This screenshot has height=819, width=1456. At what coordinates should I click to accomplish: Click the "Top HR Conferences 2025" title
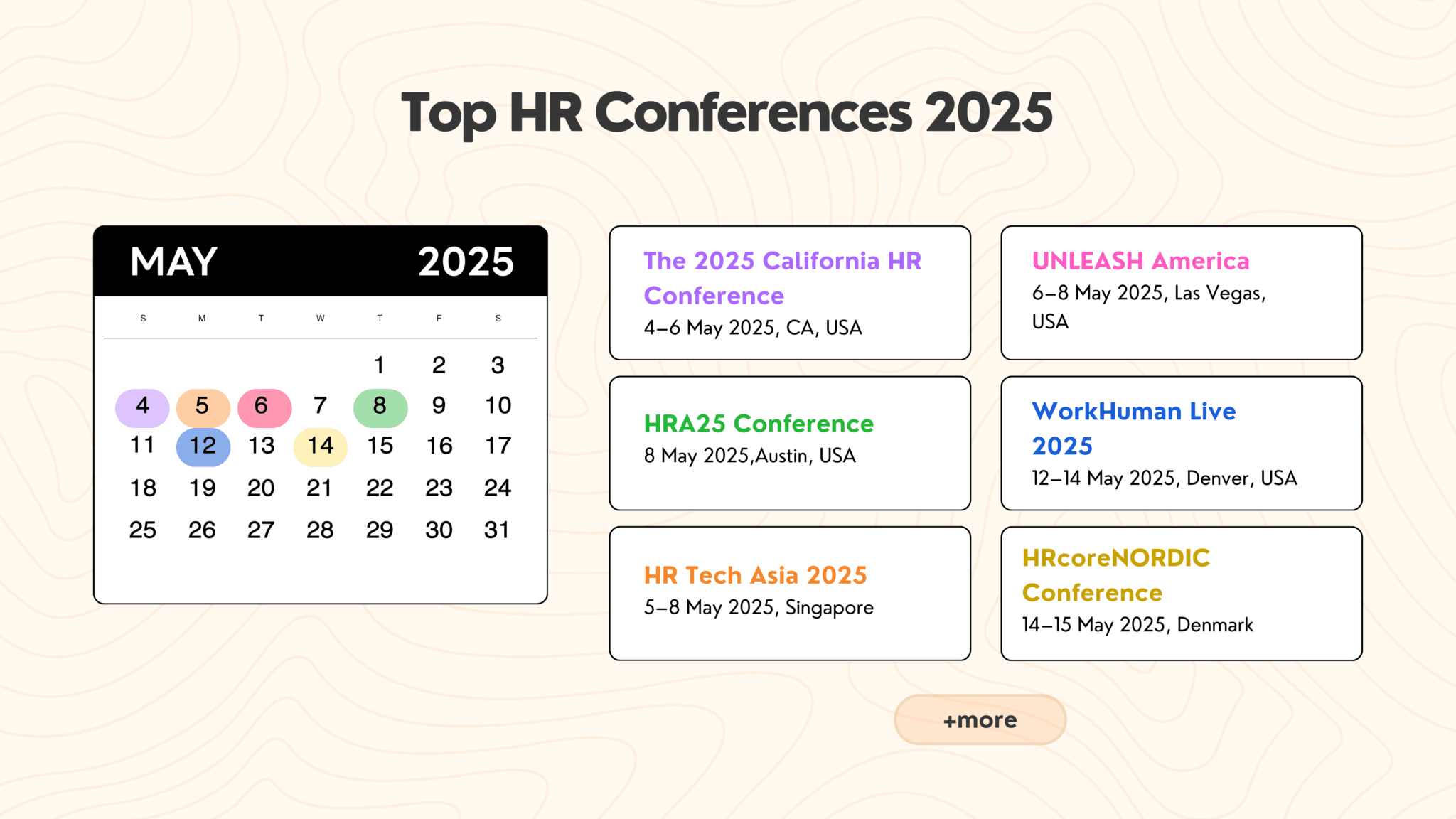point(727,110)
